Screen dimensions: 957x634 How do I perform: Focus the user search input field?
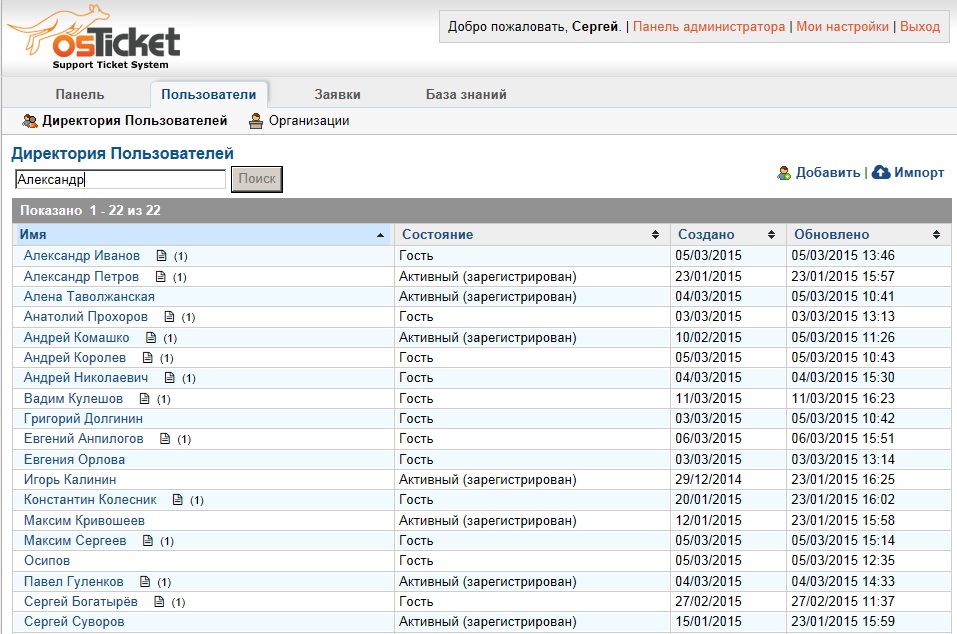pyautogui.click(x=120, y=179)
